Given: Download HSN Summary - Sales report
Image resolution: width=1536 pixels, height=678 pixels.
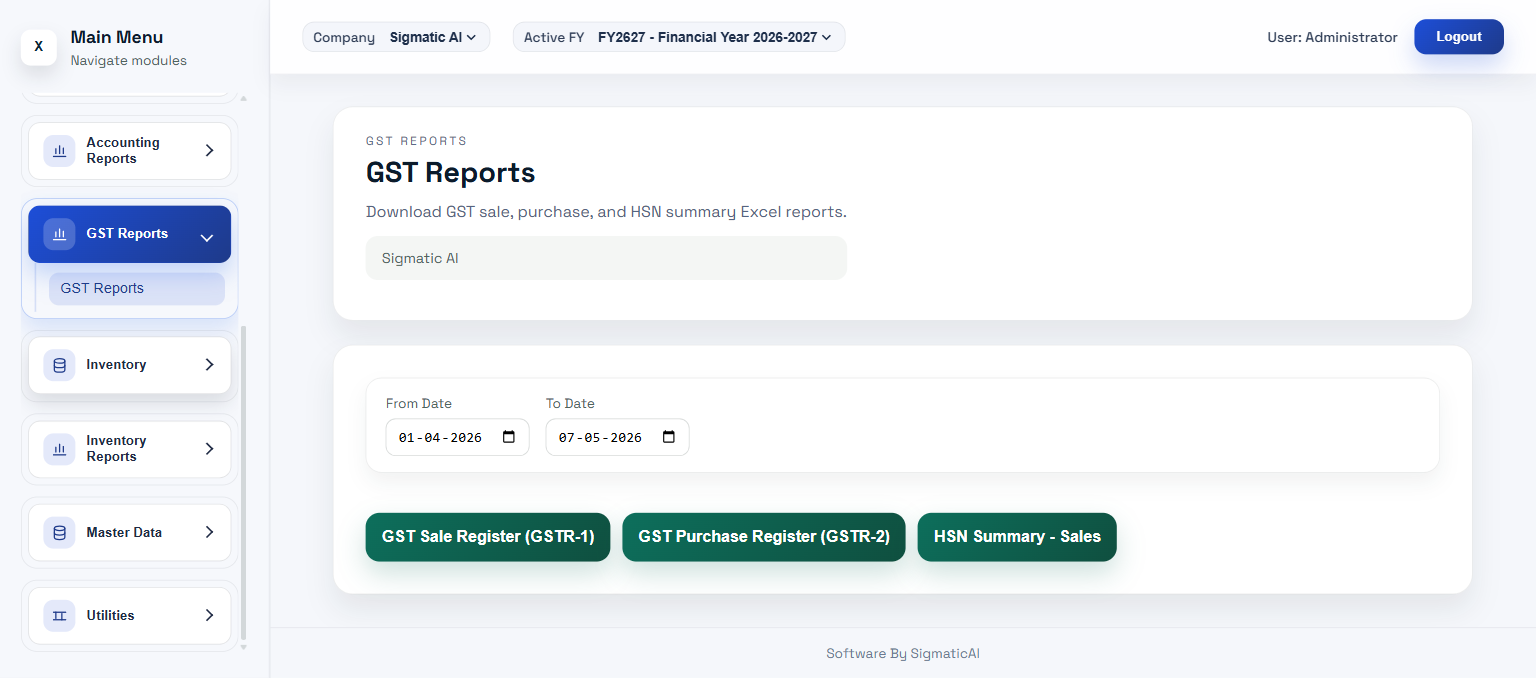Looking at the screenshot, I should point(1017,537).
